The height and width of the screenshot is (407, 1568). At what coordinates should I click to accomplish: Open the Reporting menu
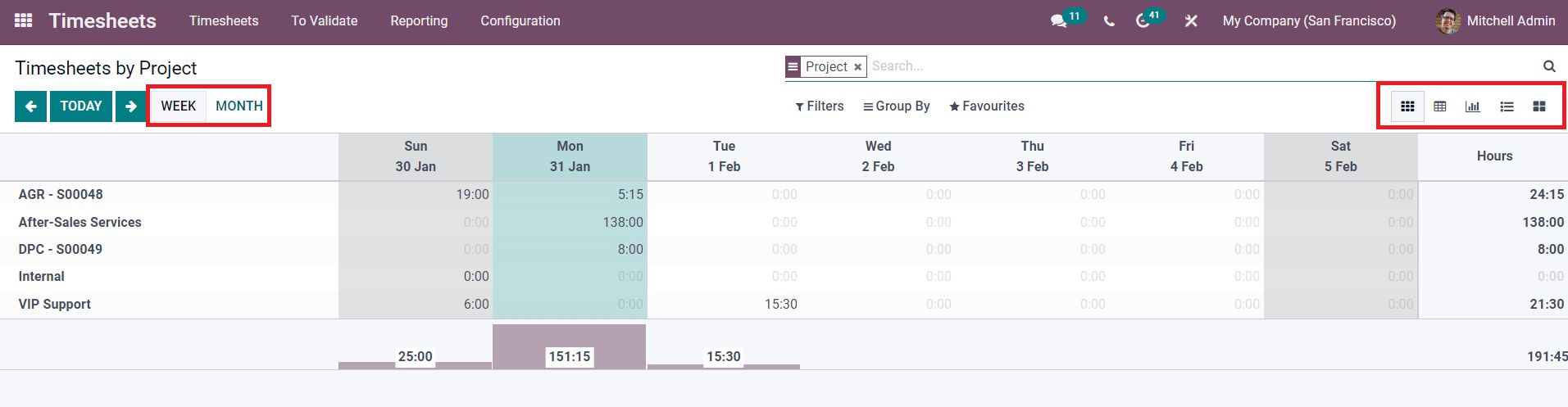click(x=419, y=21)
